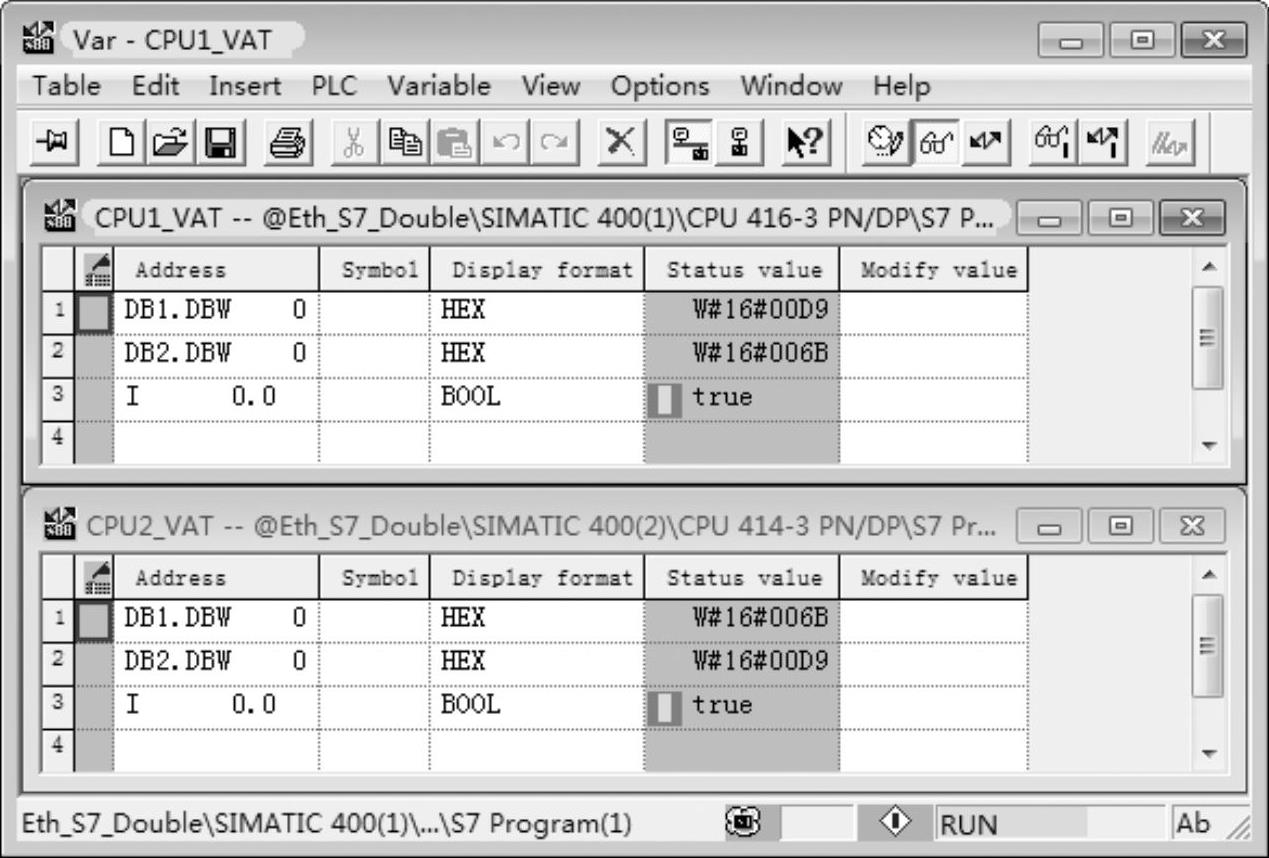The image size is (1269, 858).
Task: Open the Variable menu
Action: 439,87
